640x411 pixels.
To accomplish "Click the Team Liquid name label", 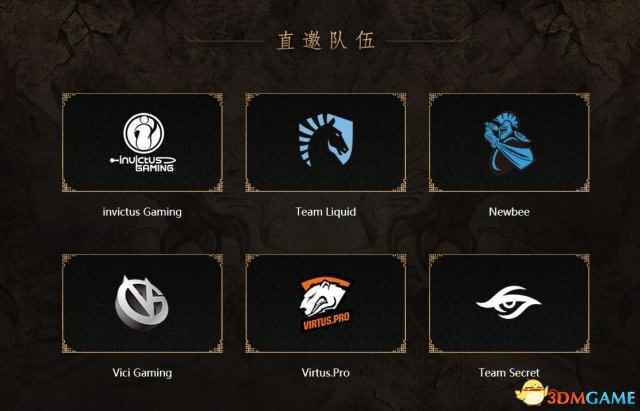I will (326, 212).
